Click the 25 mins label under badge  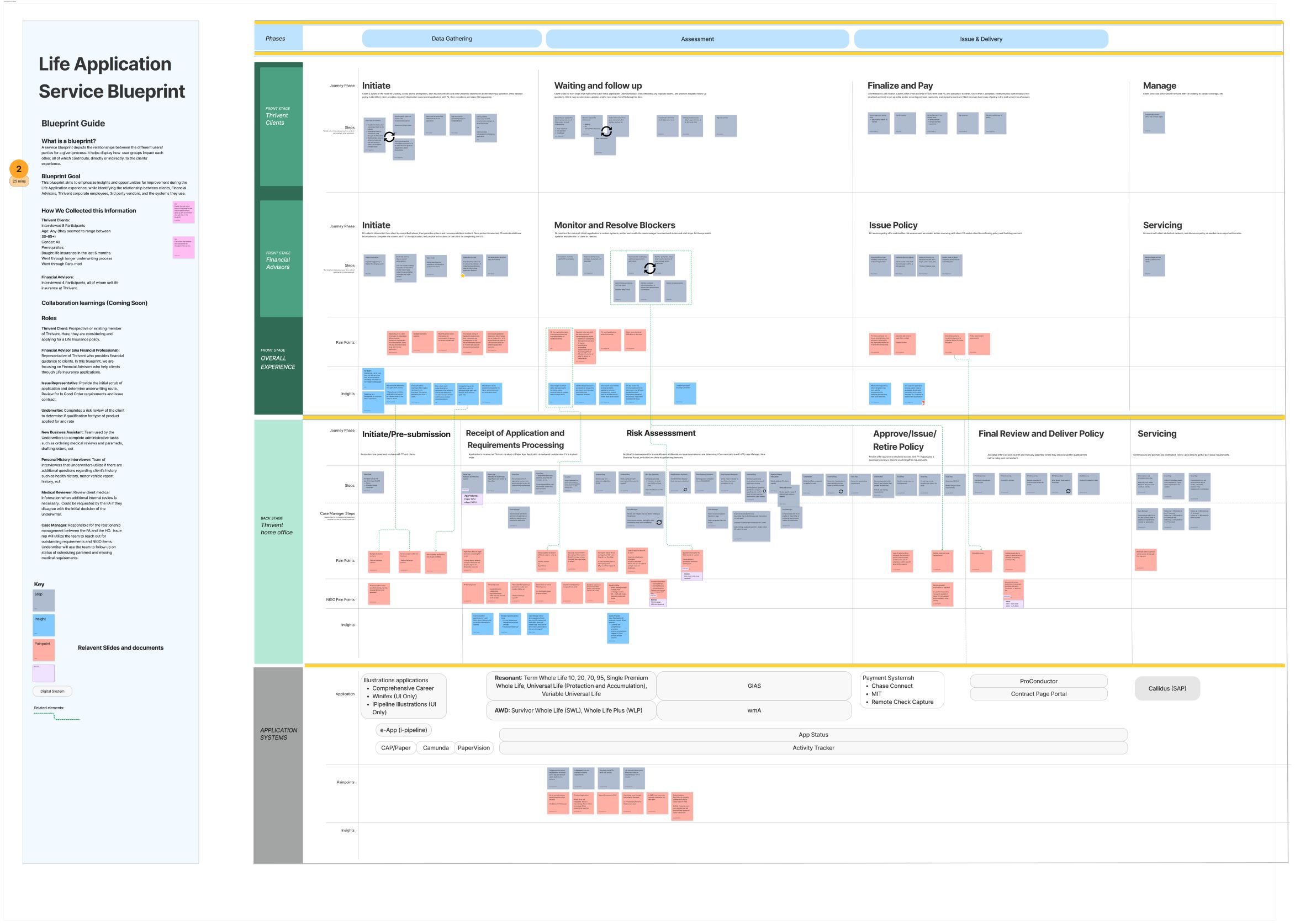pyautogui.click(x=19, y=182)
